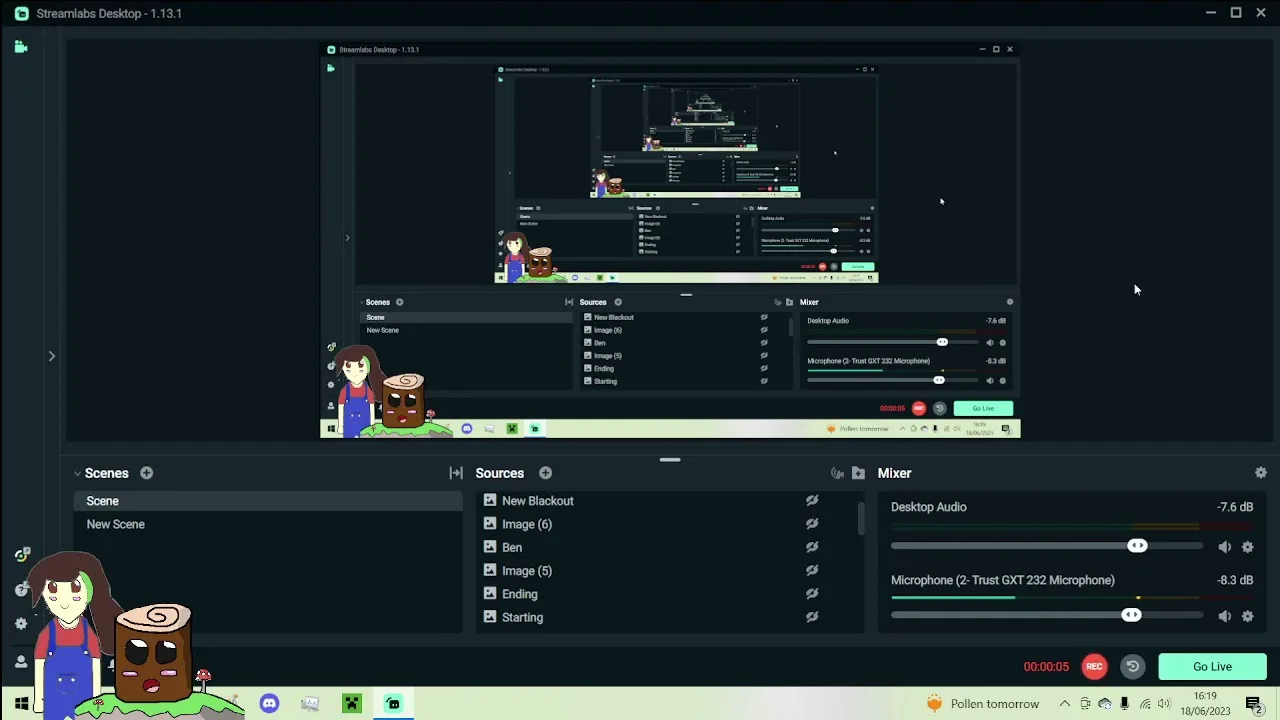Add a new scene with plus icon
Screen dimensions: 1280x720
[x=146, y=473]
